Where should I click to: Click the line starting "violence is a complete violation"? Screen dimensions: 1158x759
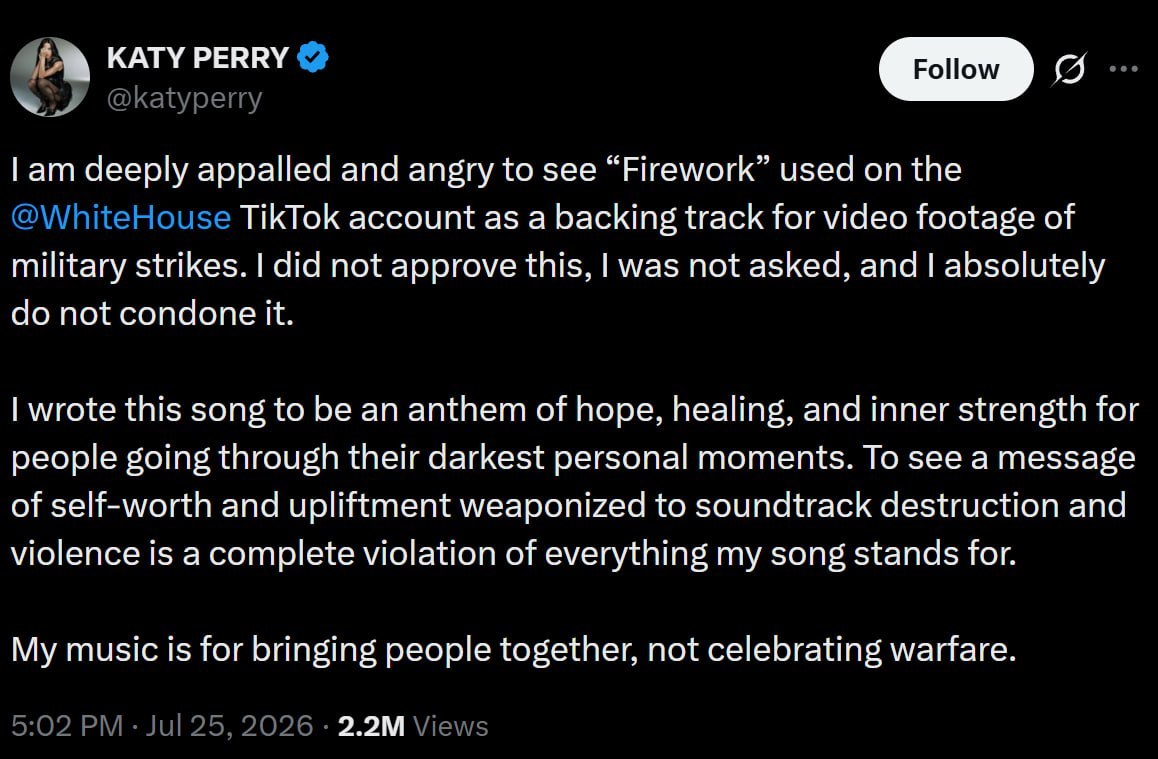[513, 554]
